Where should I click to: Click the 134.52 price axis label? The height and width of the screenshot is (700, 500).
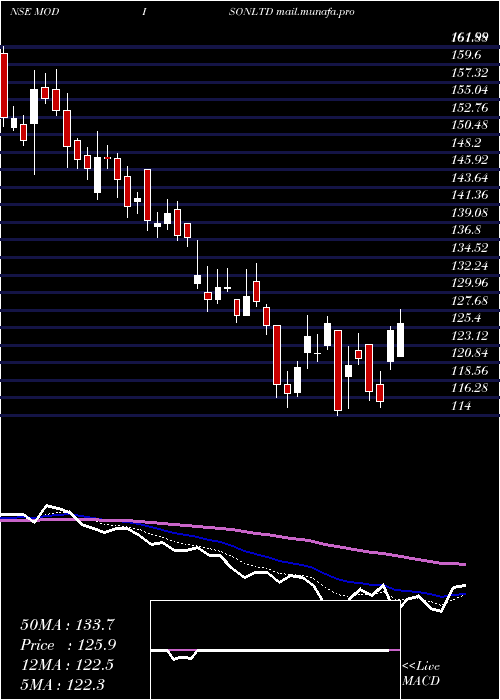point(471,248)
